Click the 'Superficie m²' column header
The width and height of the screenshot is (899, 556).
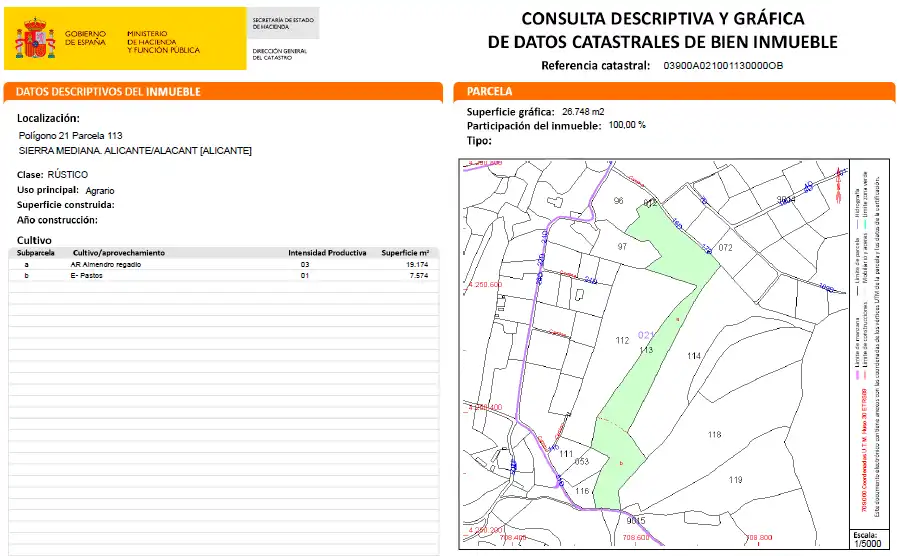[405, 253]
